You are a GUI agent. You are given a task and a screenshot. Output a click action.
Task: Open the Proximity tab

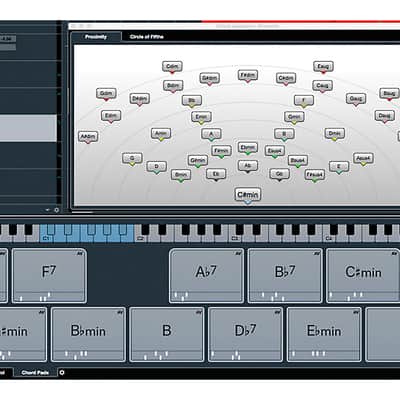[96, 37]
